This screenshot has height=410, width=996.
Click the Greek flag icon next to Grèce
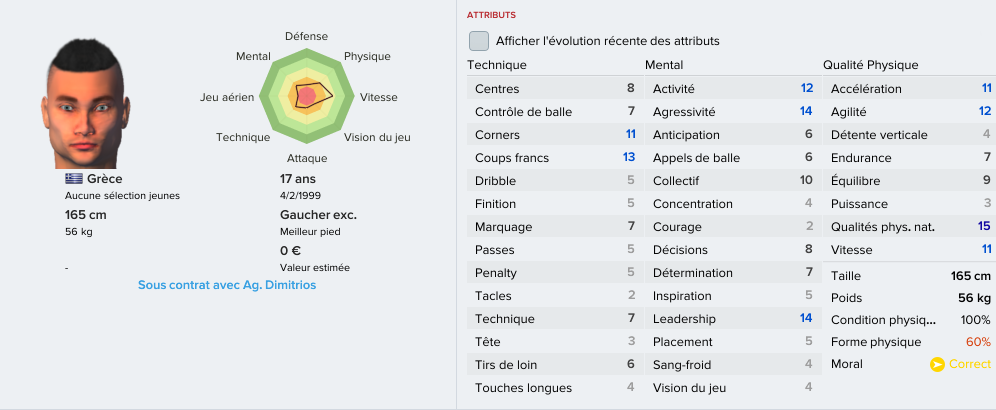tap(74, 179)
